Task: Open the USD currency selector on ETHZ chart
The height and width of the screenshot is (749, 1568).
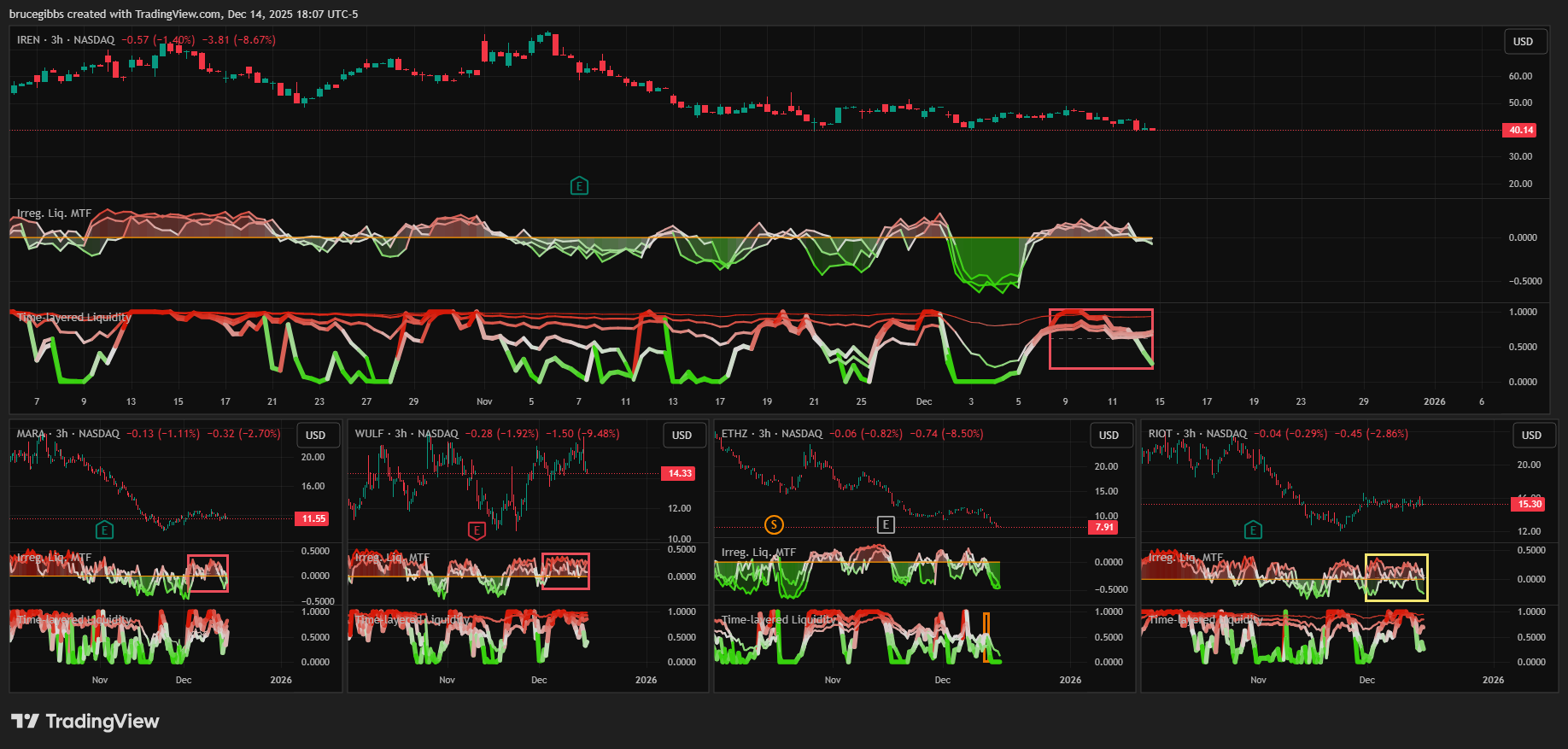Action: point(1109,435)
